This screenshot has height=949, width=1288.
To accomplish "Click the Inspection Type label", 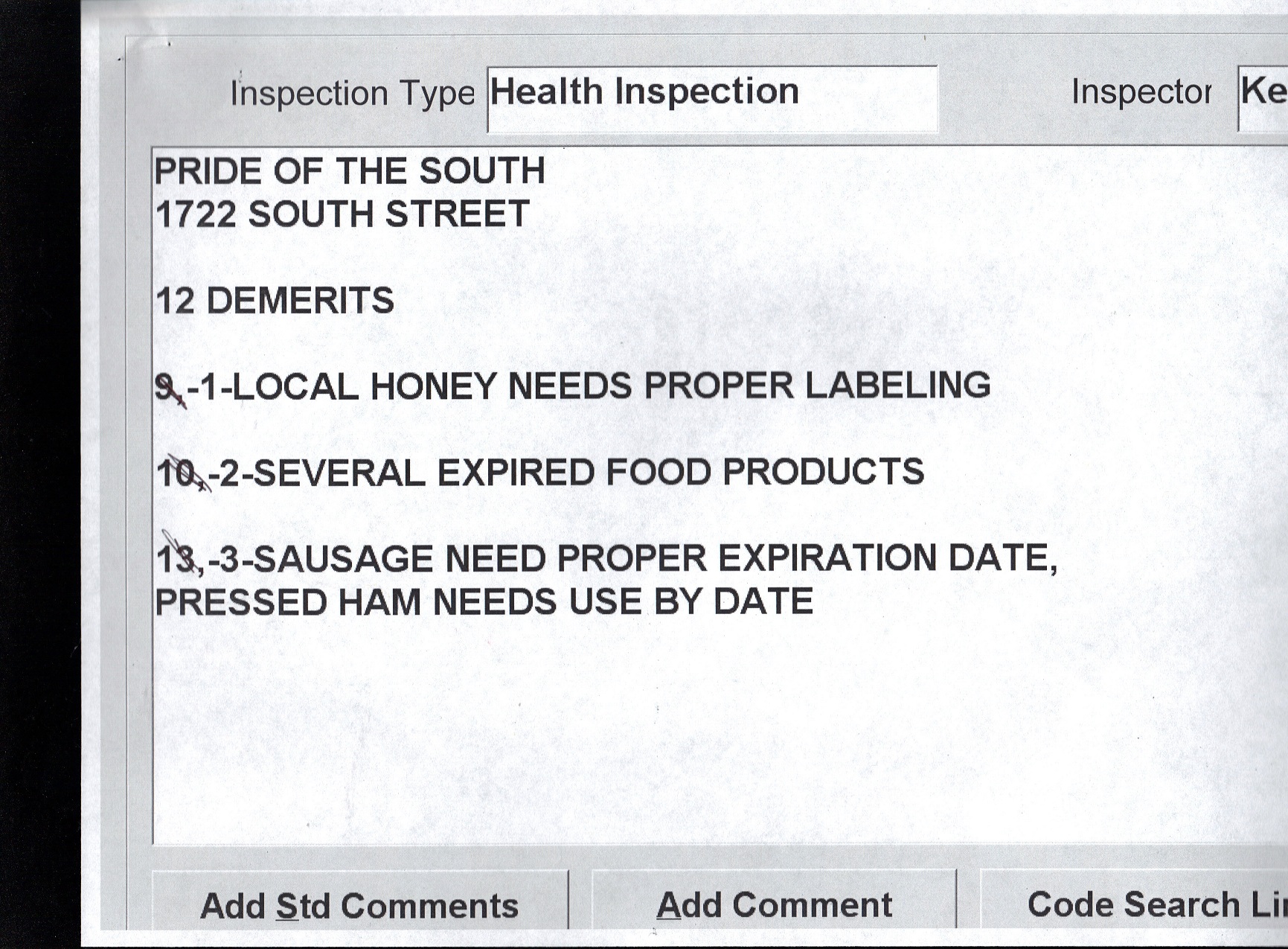I will pos(352,94).
